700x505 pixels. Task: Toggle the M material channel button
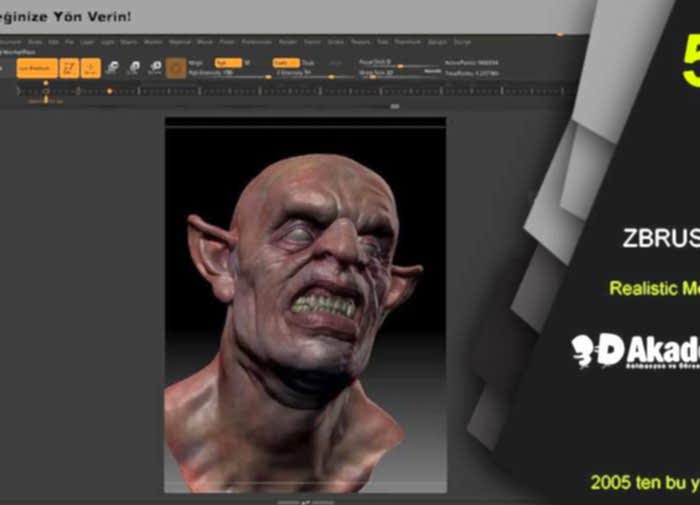[247, 63]
